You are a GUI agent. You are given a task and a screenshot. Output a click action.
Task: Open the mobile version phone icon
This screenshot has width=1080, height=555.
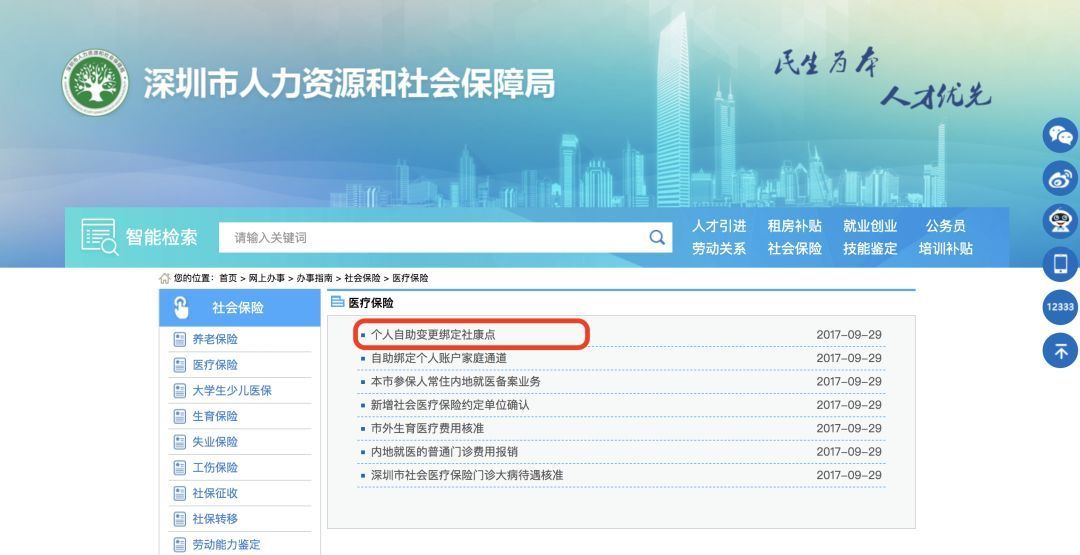1060,264
